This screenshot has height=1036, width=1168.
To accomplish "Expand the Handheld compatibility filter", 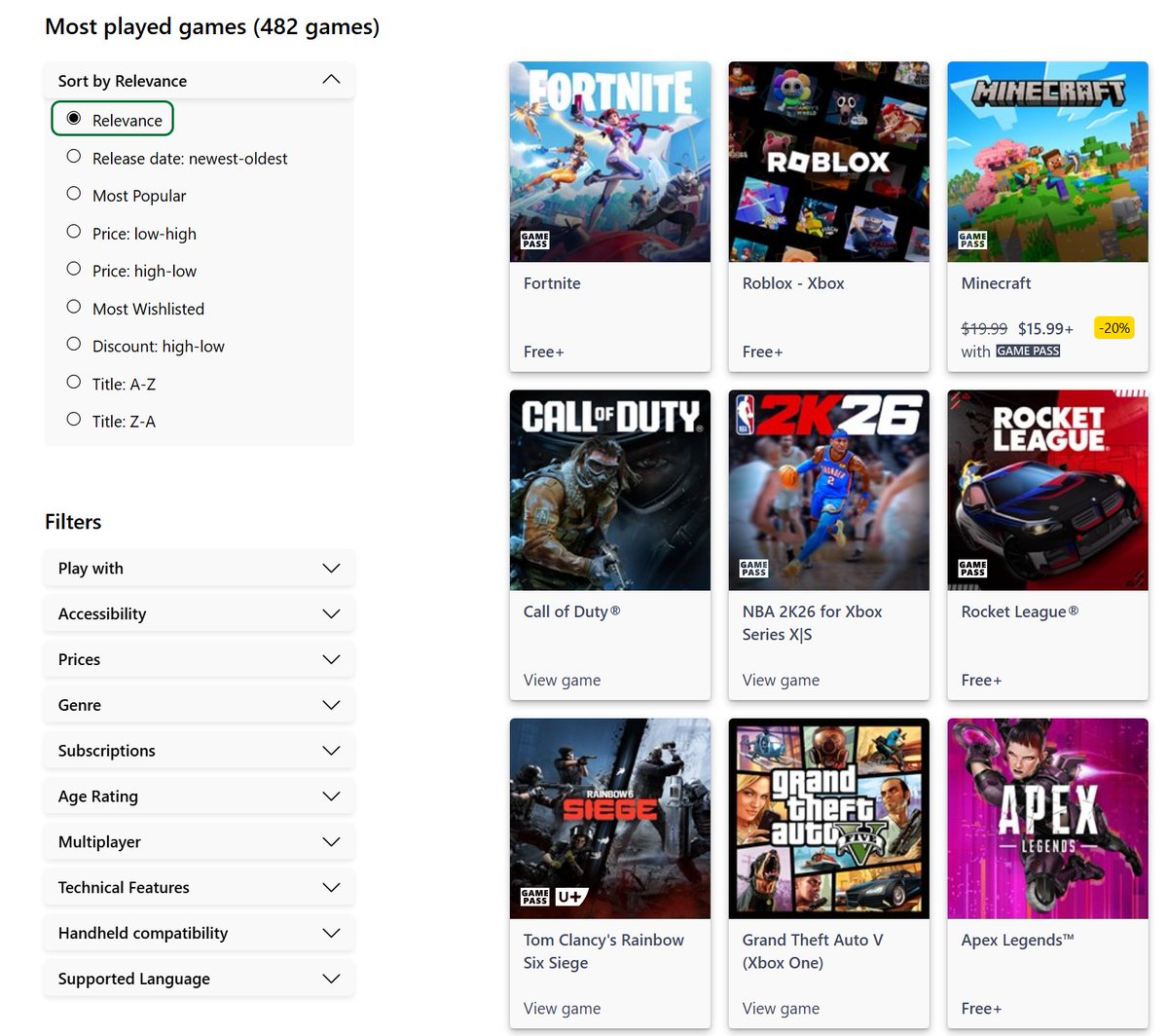I will 199,933.
